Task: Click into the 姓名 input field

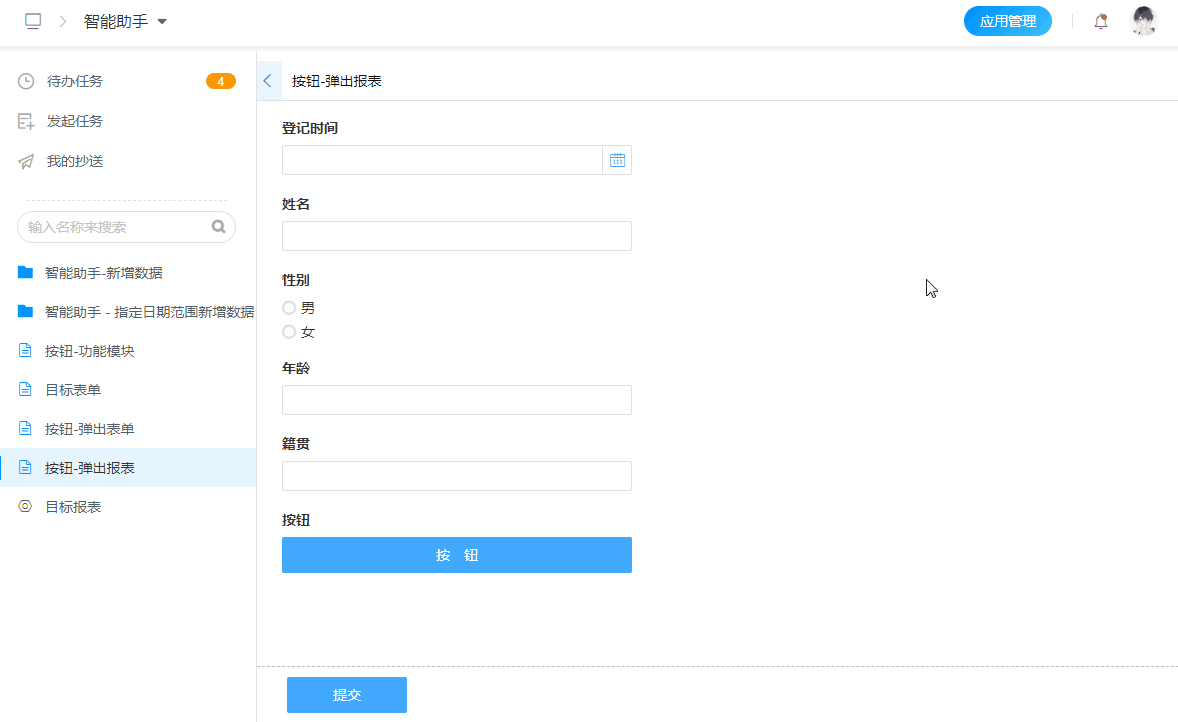Action: coord(456,236)
